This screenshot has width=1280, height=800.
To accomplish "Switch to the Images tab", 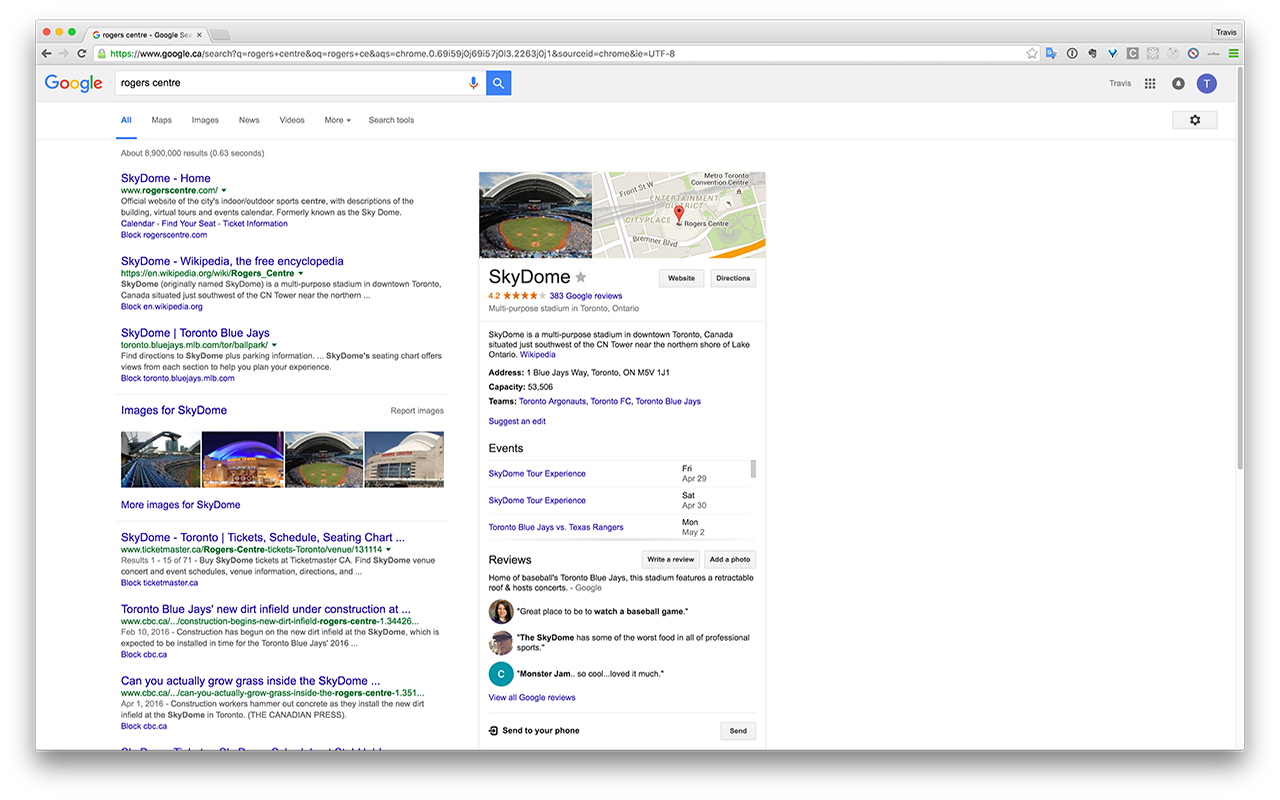I will 205,120.
